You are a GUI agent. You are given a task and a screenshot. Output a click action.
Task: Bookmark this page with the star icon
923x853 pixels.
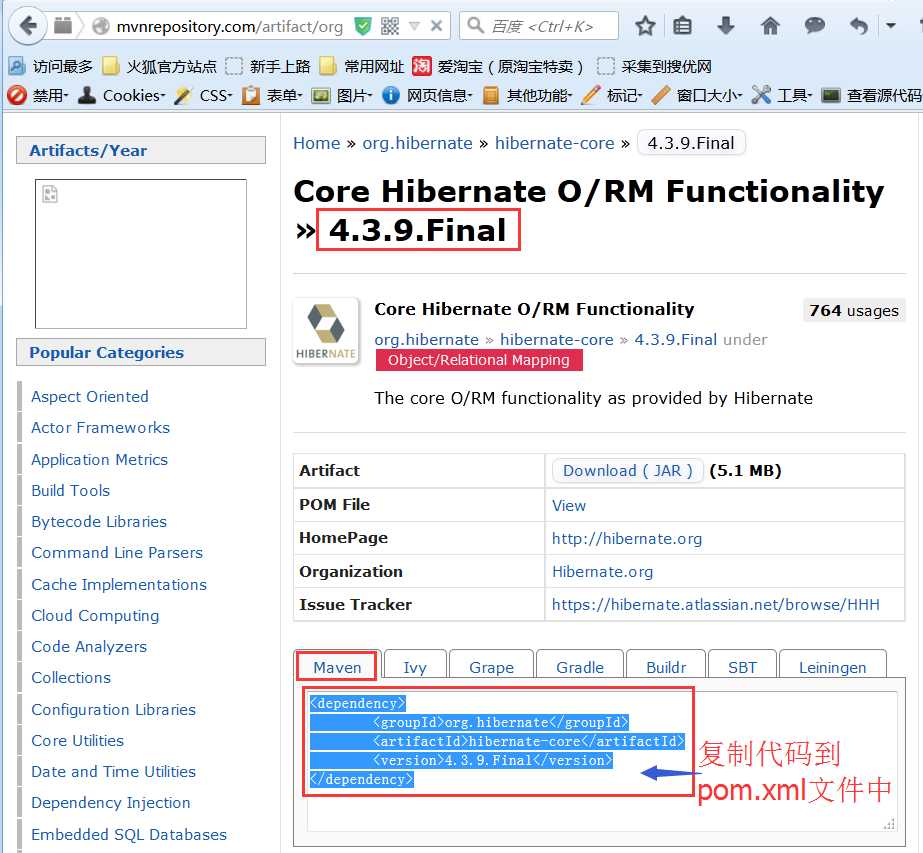[x=645, y=26]
